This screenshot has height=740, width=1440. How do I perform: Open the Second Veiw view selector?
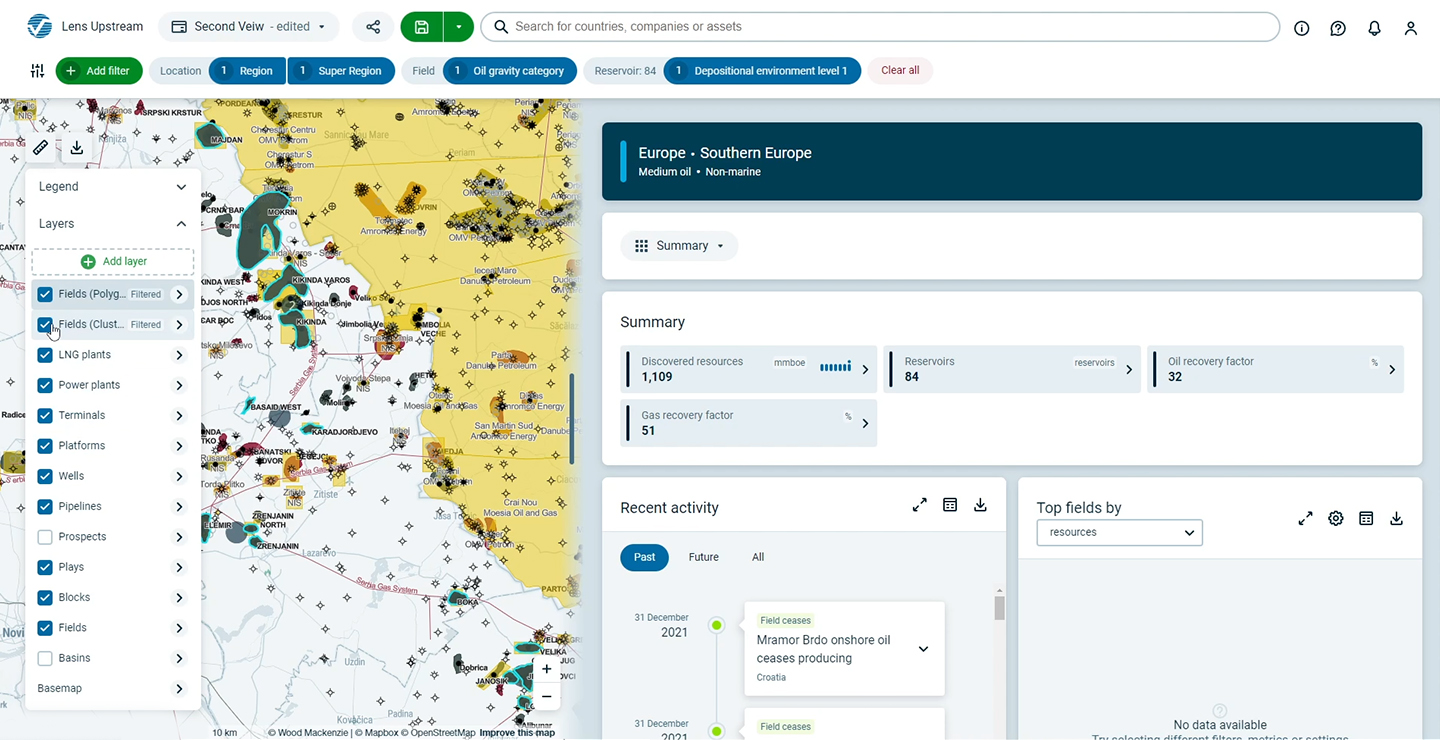pos(249,27)
